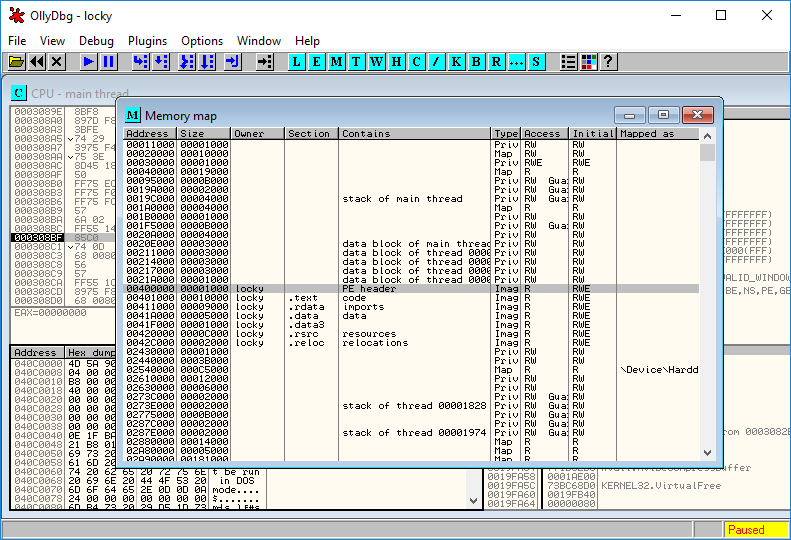This screenshot has height=540, width=791.
Task: Show References with R button
Action: click(x=496, y=62)
